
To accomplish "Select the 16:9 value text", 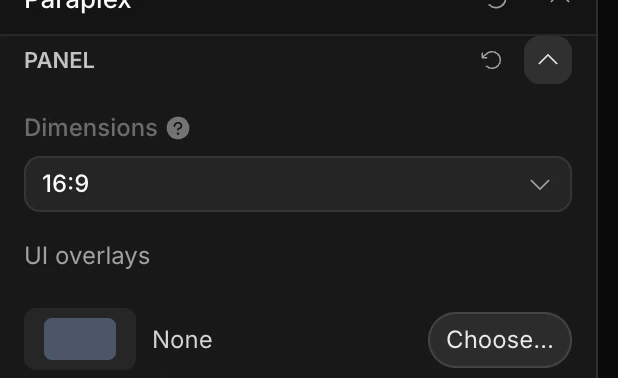I will [65, 184].
